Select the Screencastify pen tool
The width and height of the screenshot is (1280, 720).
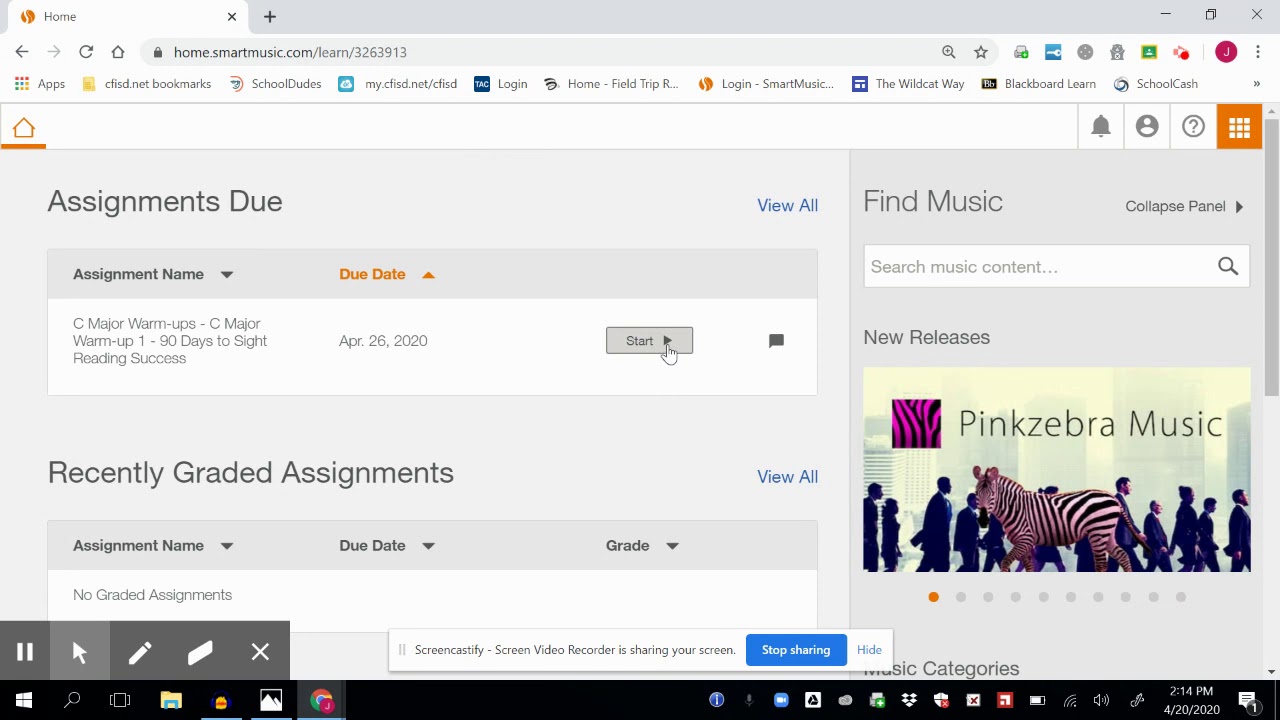140,652
